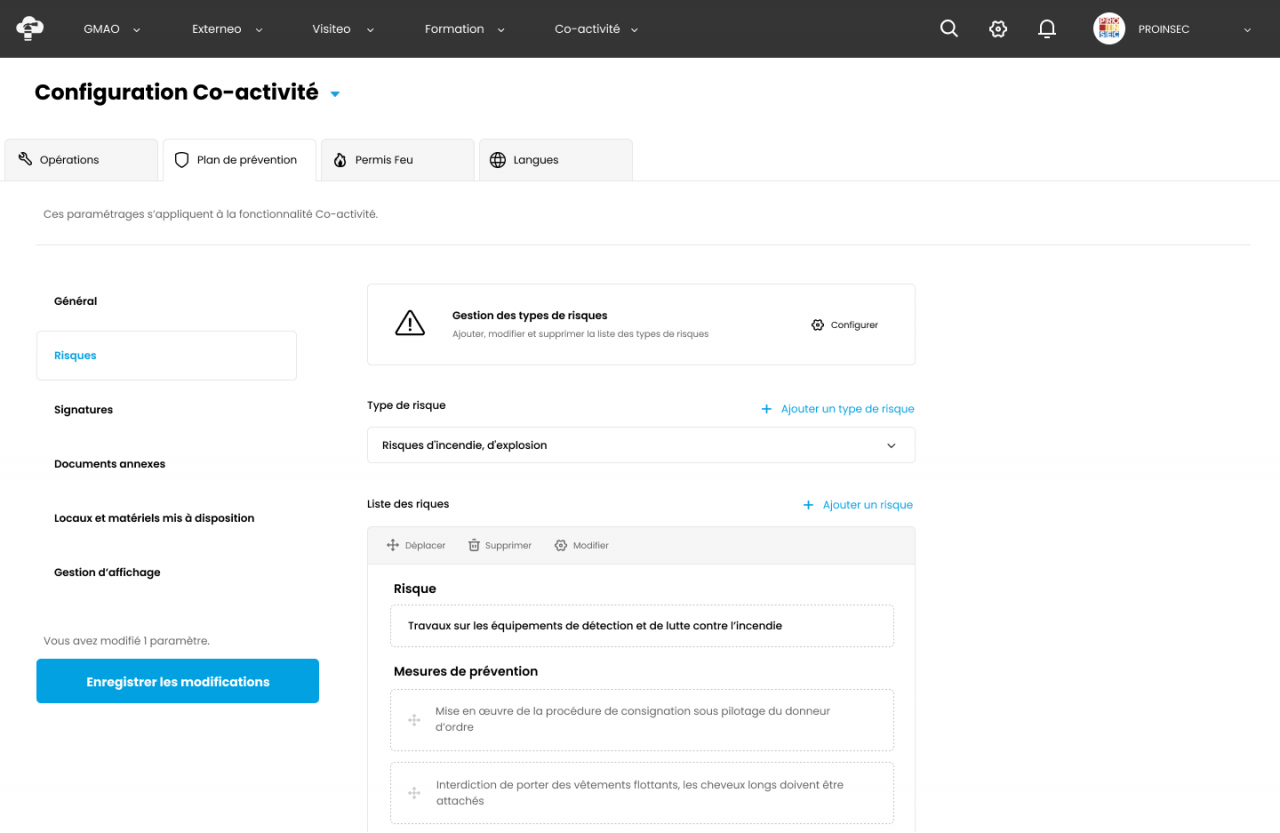This screenshot has width=1280, height=833.
Task: Expand the Formation menu
Action: tap(465, 29)
